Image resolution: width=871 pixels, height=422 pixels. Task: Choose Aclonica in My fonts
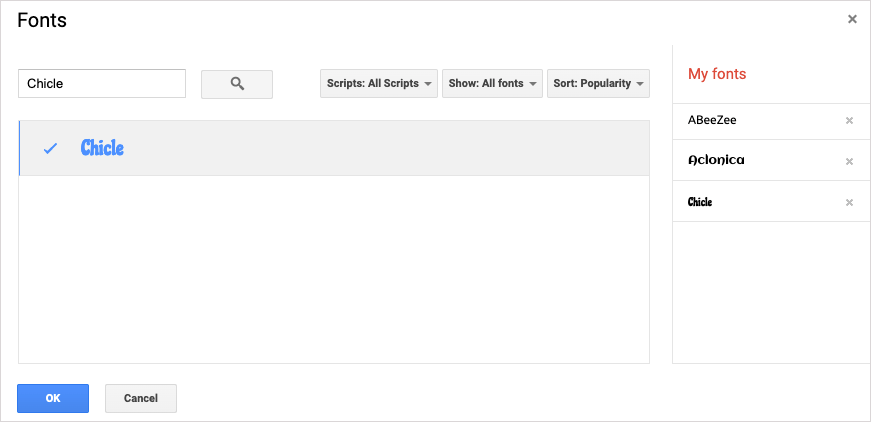pos(716,160)
